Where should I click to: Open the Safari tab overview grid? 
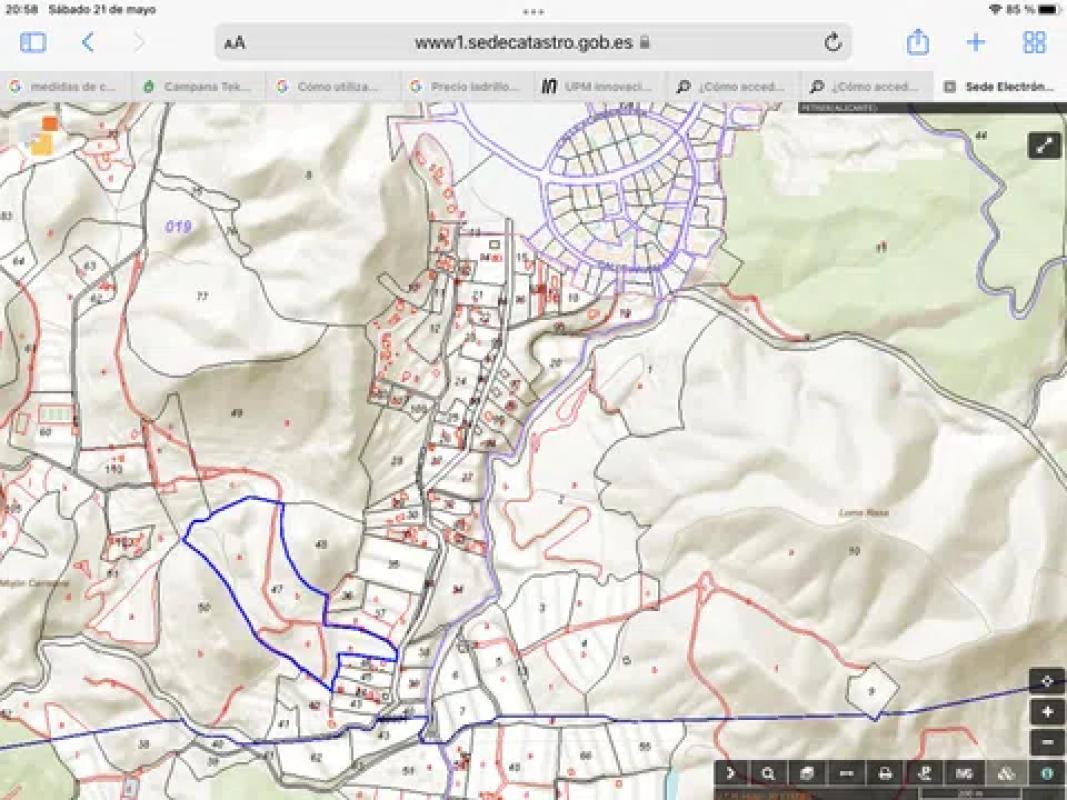(x=1034, y=42)
